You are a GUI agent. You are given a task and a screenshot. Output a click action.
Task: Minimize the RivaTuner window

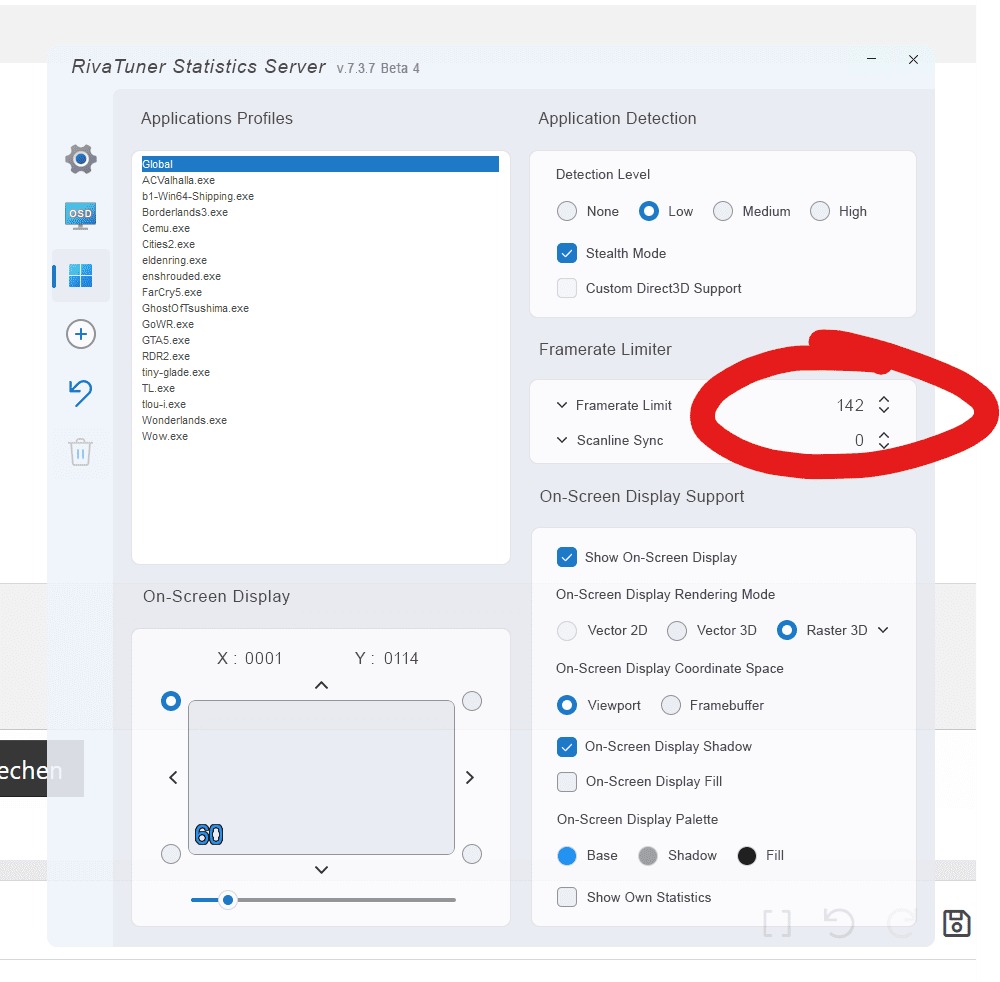pos(871,59)
